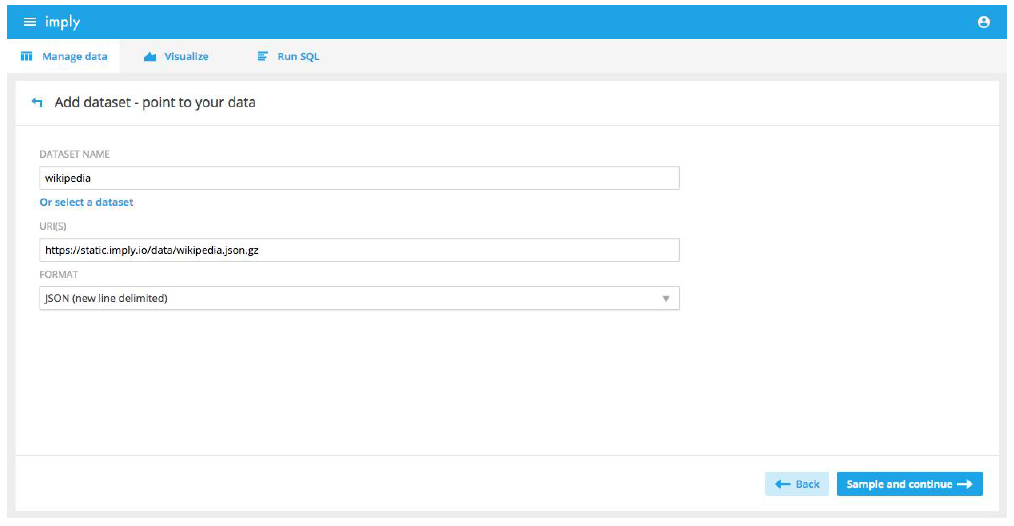Click the query icon beside Run SQL
The image size is (1014, 526).
click(263, 57)
